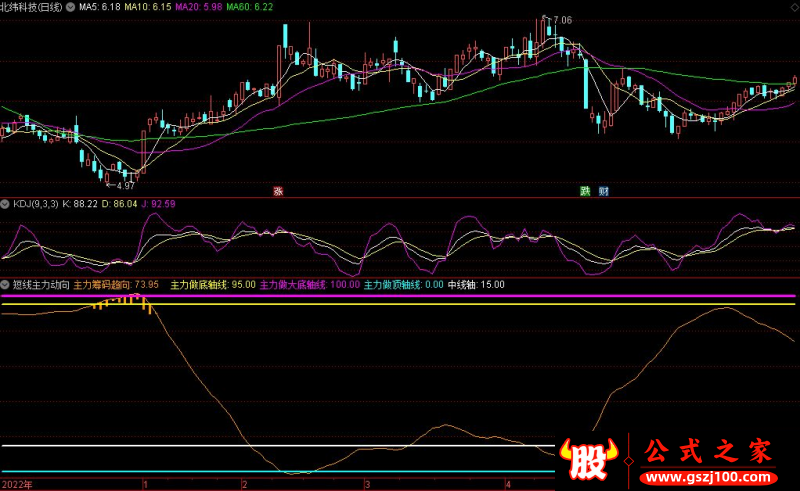Click the green MA60 legend label

[248, 7]
